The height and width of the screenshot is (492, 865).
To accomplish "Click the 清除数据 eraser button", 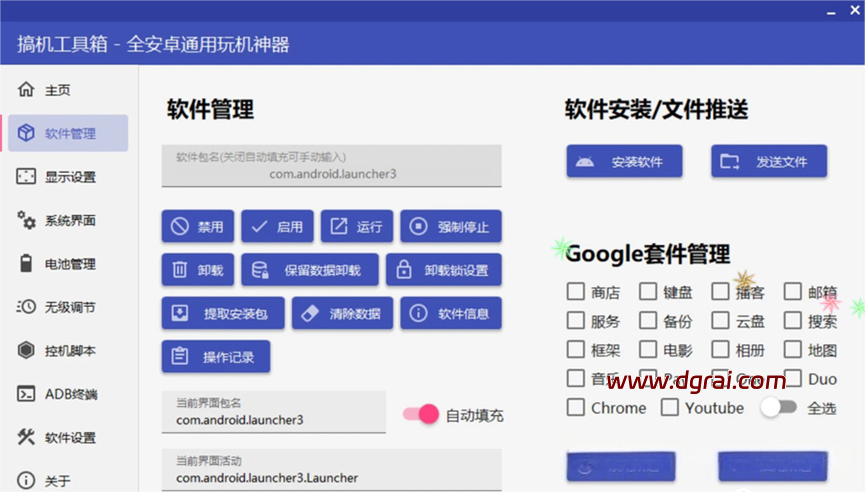I will 341,313.
